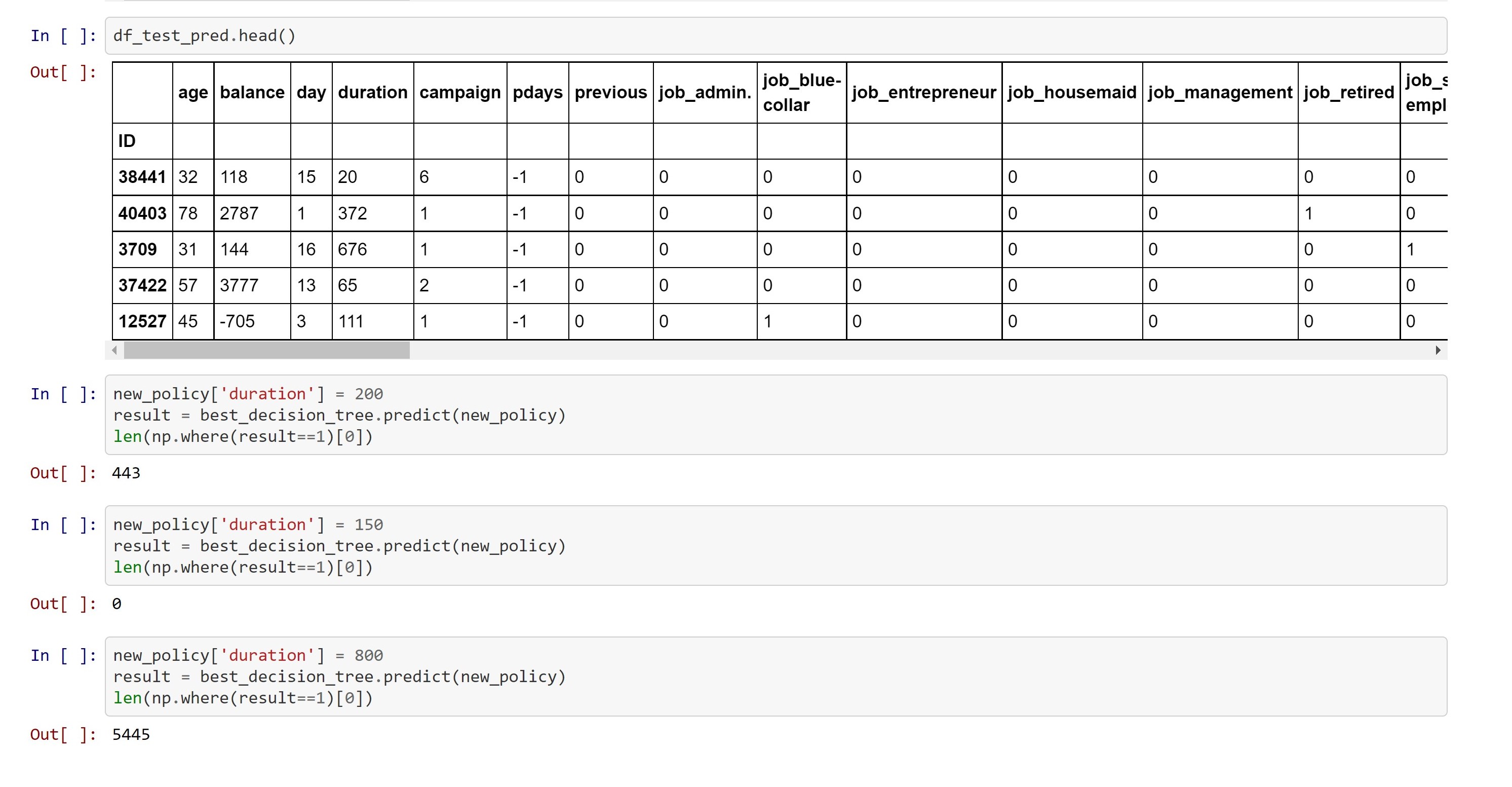Focus the df_test_pred.head() code cell
1512x787 pixels.
[775, 36]
